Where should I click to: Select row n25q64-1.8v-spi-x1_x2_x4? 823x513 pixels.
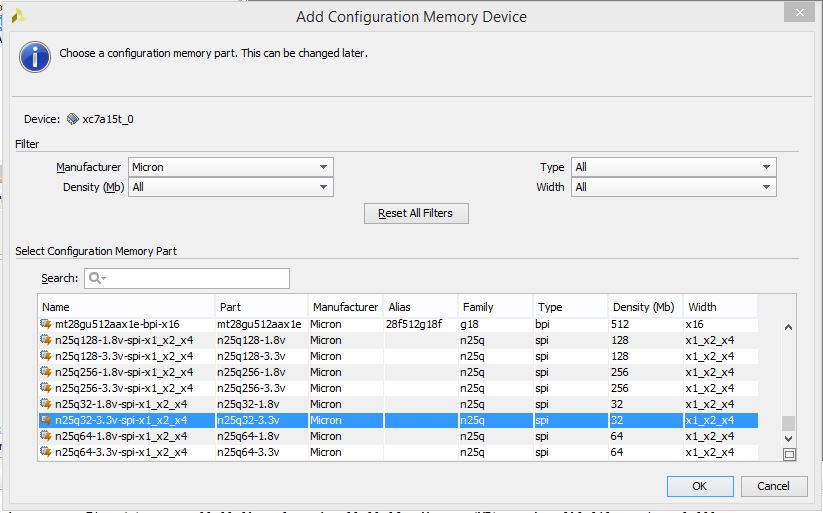398,436
